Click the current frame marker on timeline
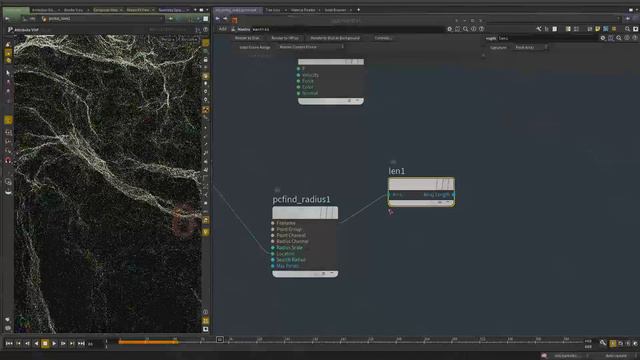The image size is (640, 360). (220, 339)
